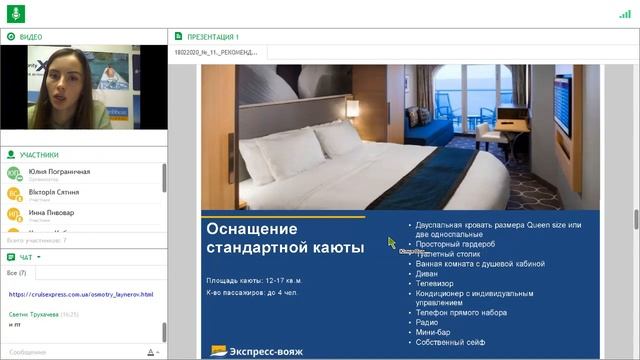Switch to the Все (7) chat tab

(x=17, y=273)
